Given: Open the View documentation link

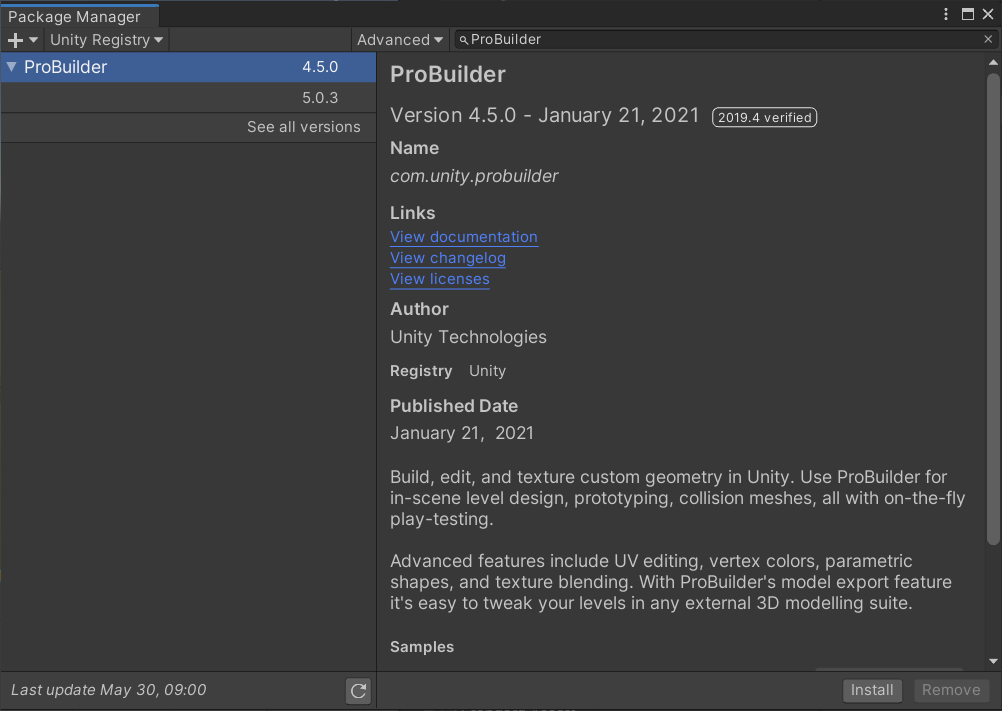Looking at the screenshot, I should pyautogui.click(x=464, y=237).
